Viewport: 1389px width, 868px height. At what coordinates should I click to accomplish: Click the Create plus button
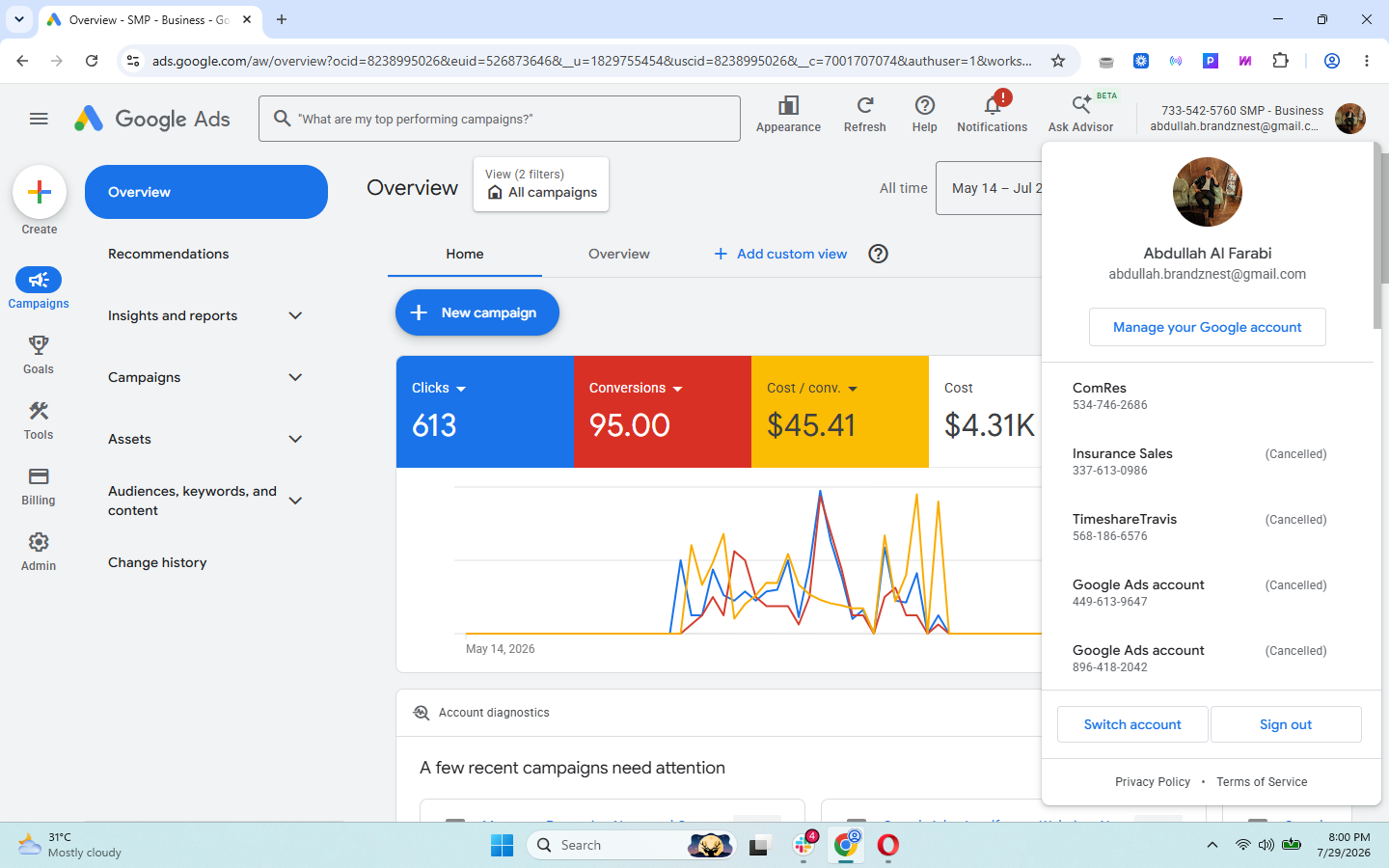point(40,192)
